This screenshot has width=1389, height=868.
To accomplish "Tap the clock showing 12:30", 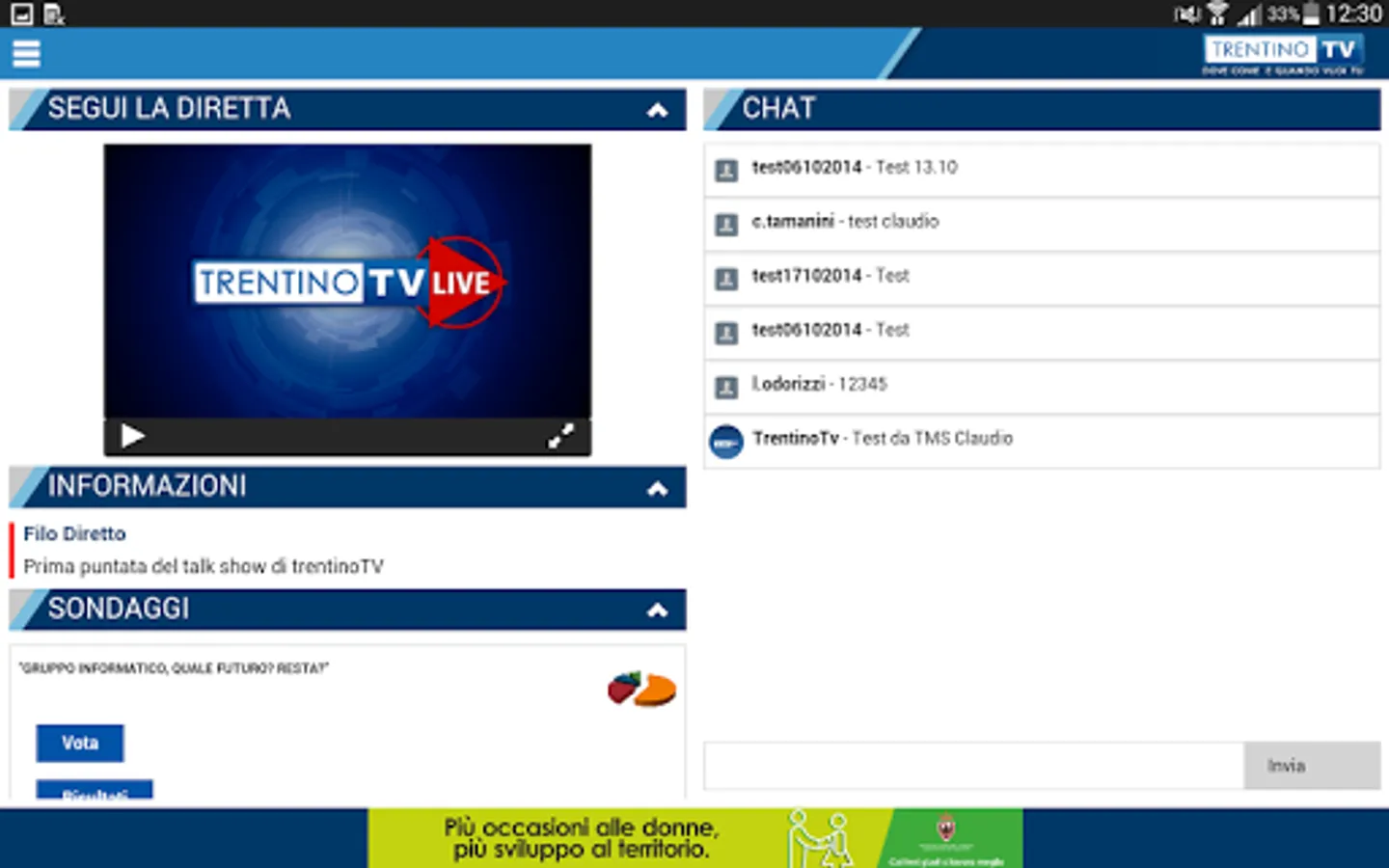I will 1353,14.
